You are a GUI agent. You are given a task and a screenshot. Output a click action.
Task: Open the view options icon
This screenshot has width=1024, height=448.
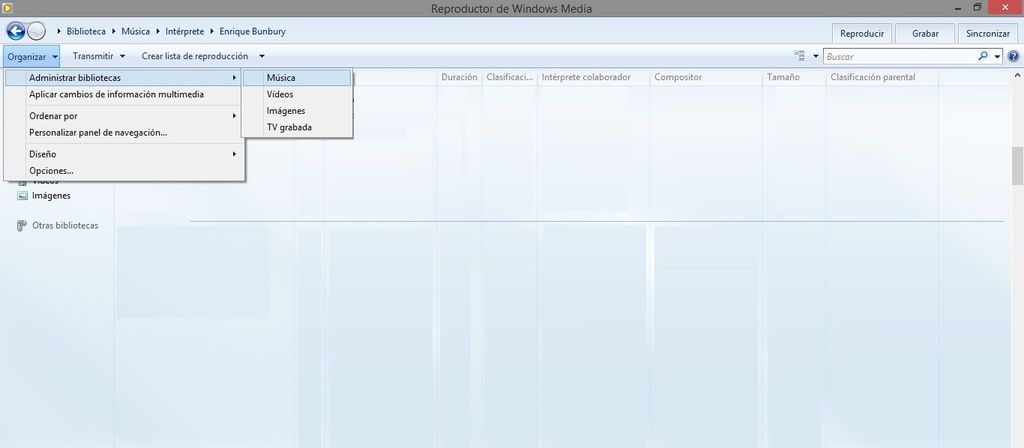click(799, 56)
